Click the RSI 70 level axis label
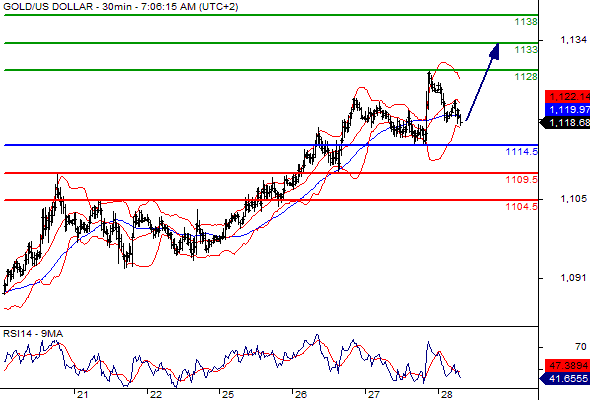This screenshot has width=590, height=400. pyautogui.click(x=581, y=347)
